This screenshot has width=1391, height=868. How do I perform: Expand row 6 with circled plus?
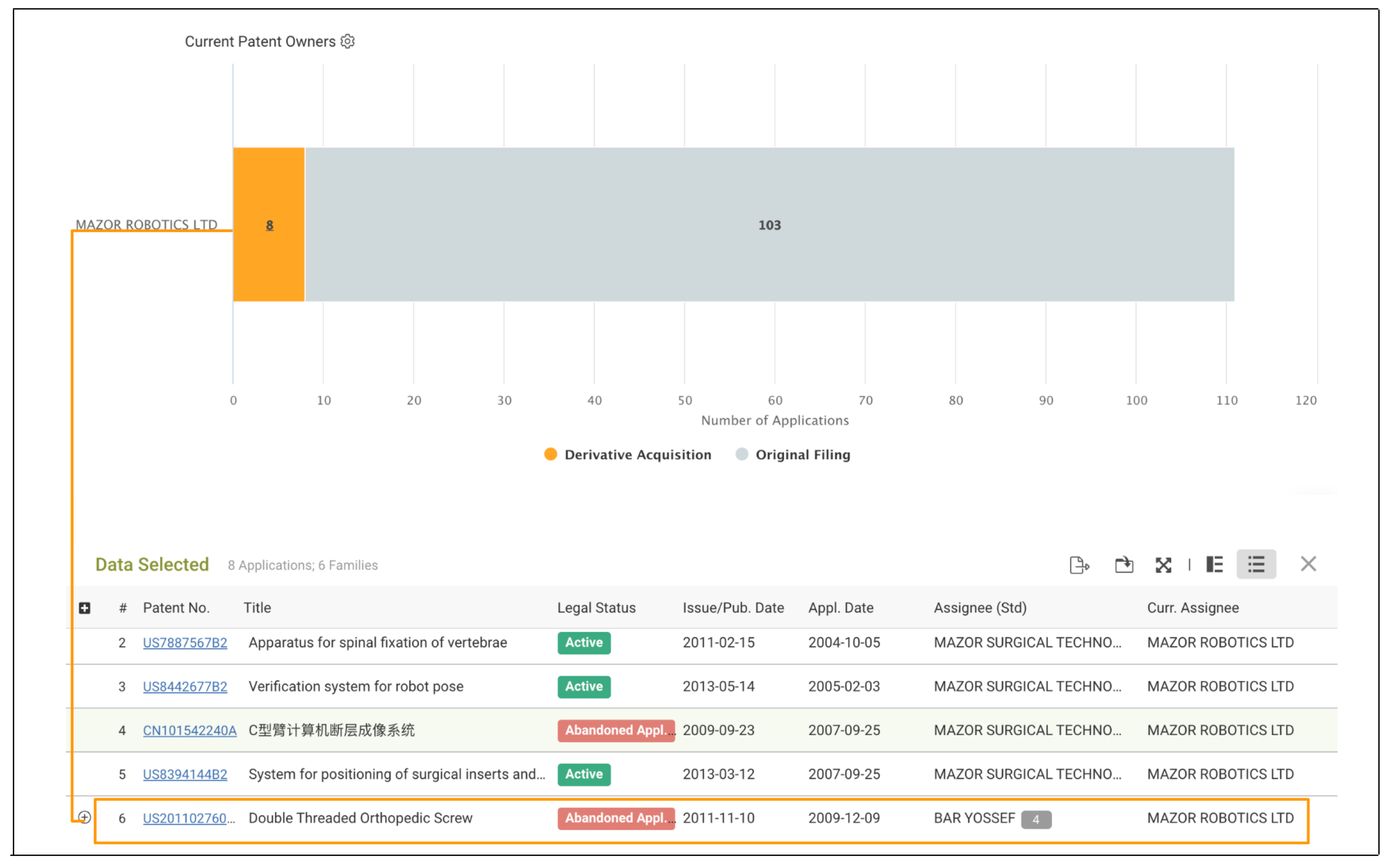[84, 817]
